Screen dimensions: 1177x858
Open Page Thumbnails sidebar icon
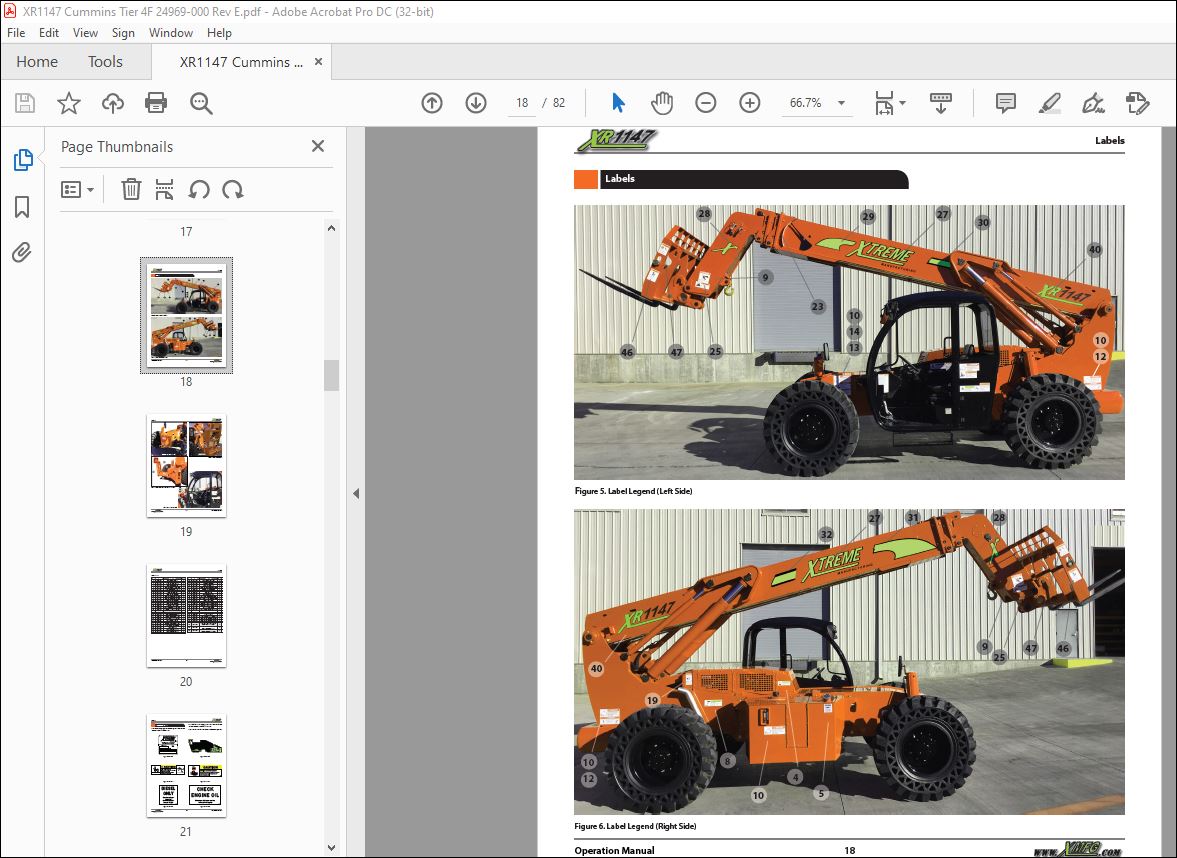tap(23, 160)
